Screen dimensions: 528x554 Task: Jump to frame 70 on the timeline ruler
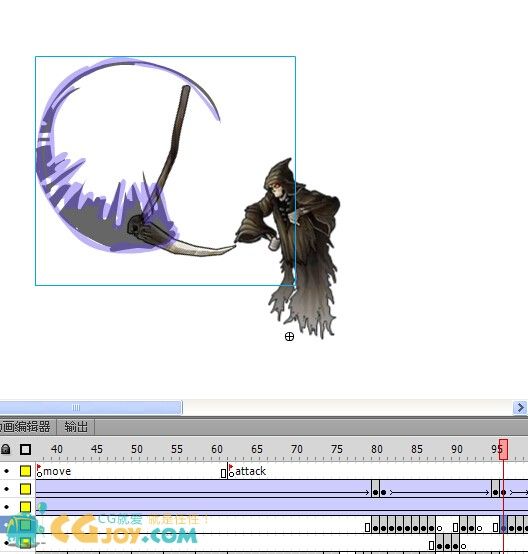tap(297, 449)
